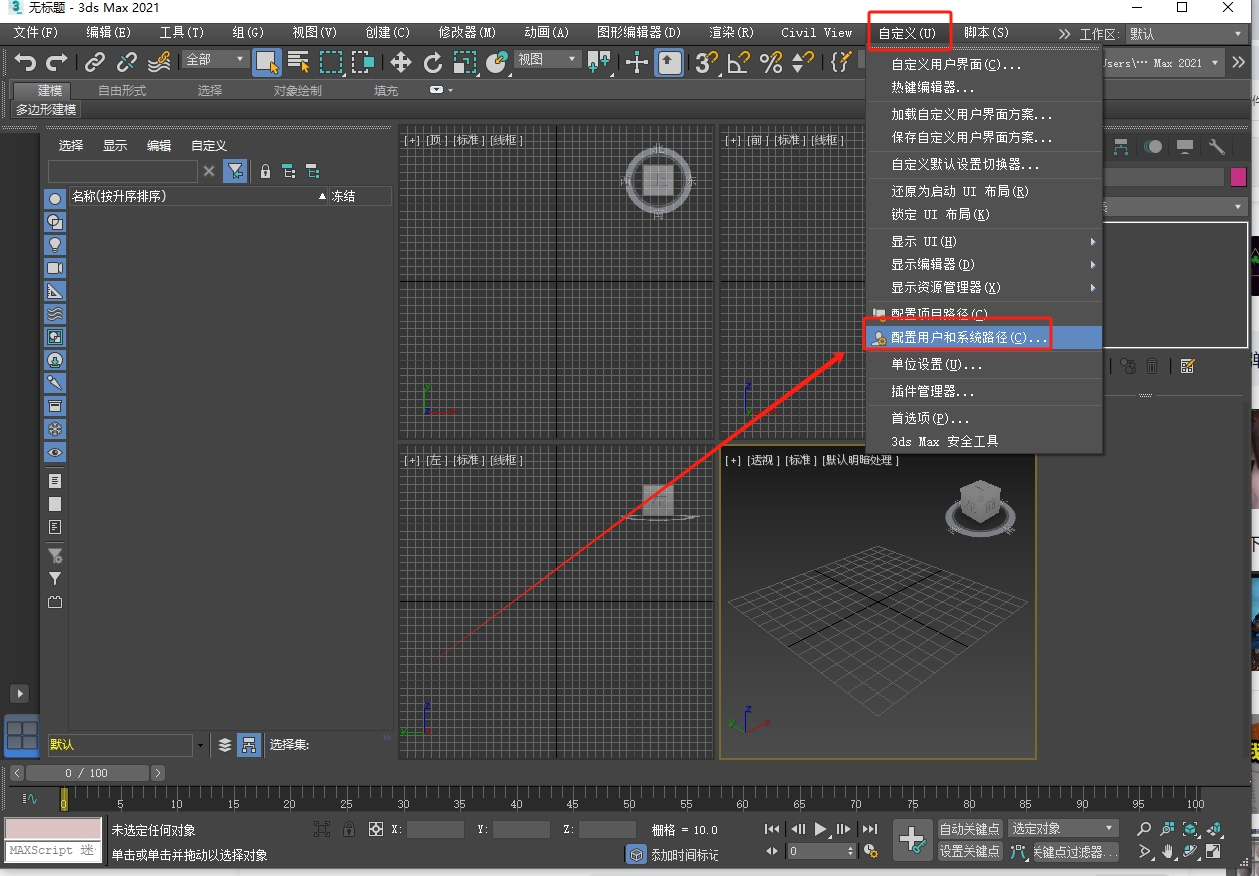Choose 首选项(P) menu entry

point(984,418)
